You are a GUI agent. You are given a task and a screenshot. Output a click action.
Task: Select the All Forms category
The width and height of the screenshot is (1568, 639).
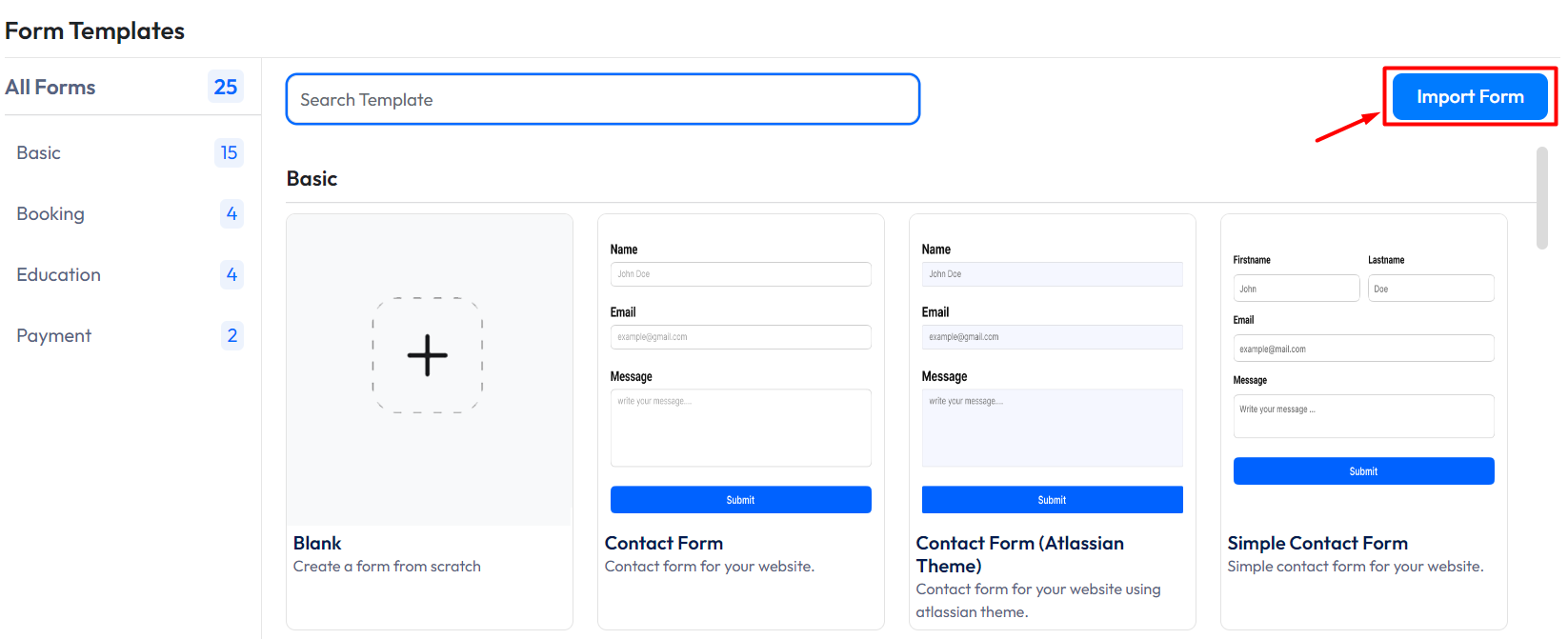point(50,88)
